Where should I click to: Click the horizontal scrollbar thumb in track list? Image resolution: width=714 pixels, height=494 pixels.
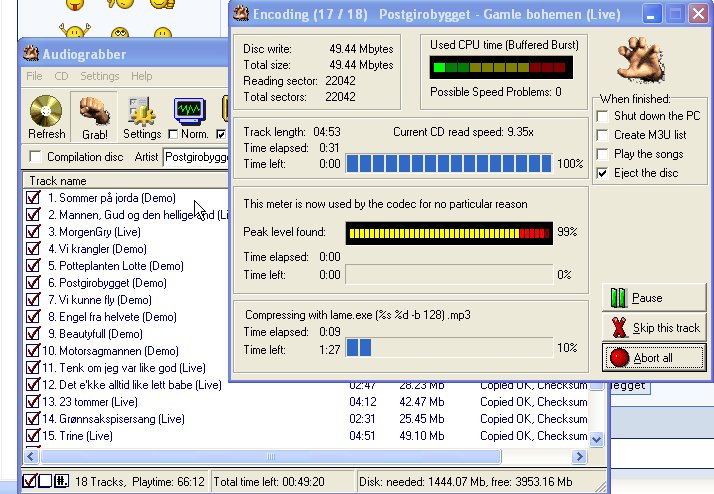pos(270,456)
